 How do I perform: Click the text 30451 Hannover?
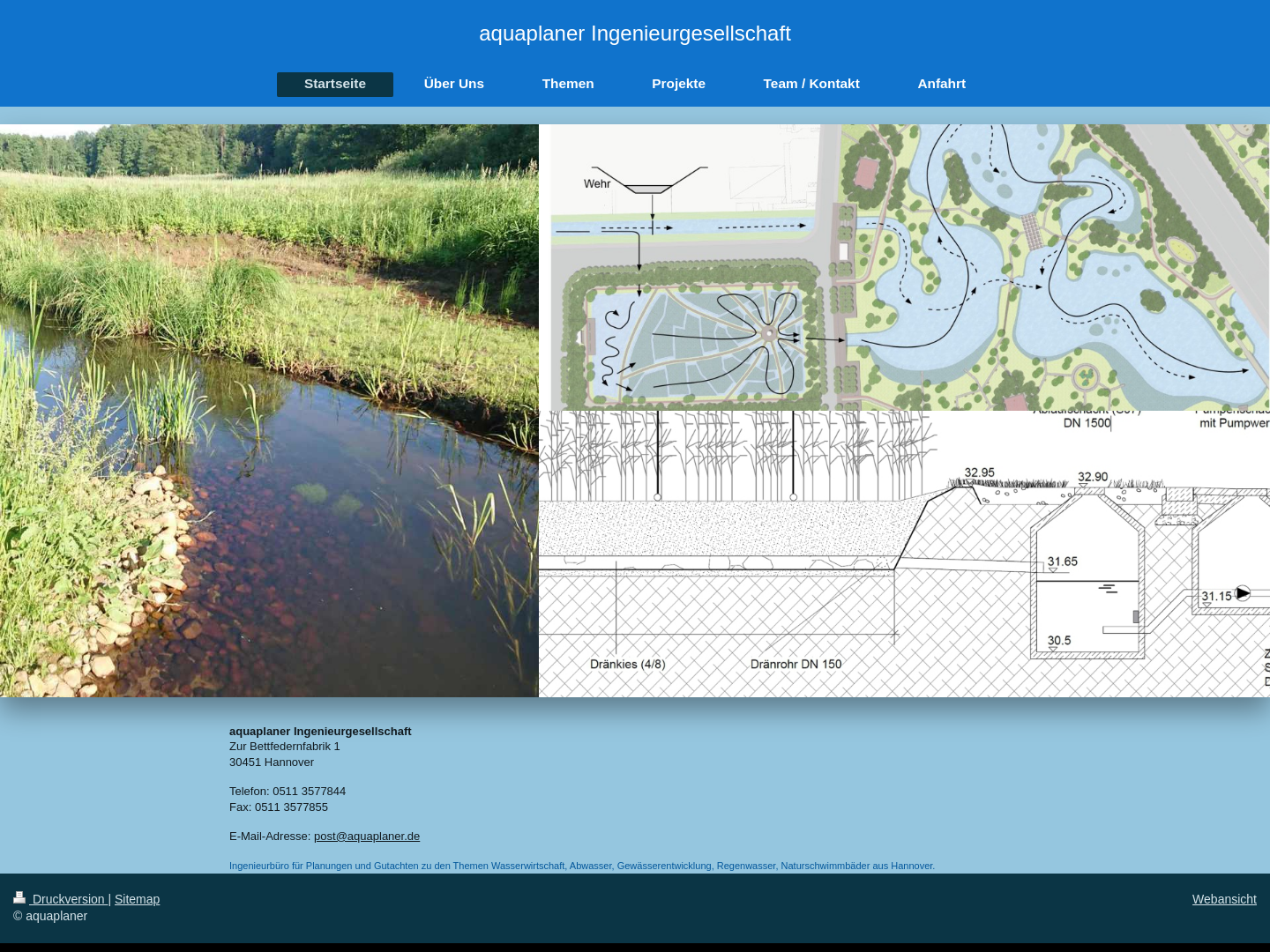tap(272, 762)
